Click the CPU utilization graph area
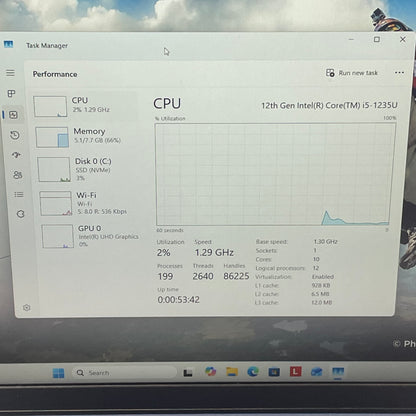The height and width of the screenshot is (416, 416). (275, 174)
